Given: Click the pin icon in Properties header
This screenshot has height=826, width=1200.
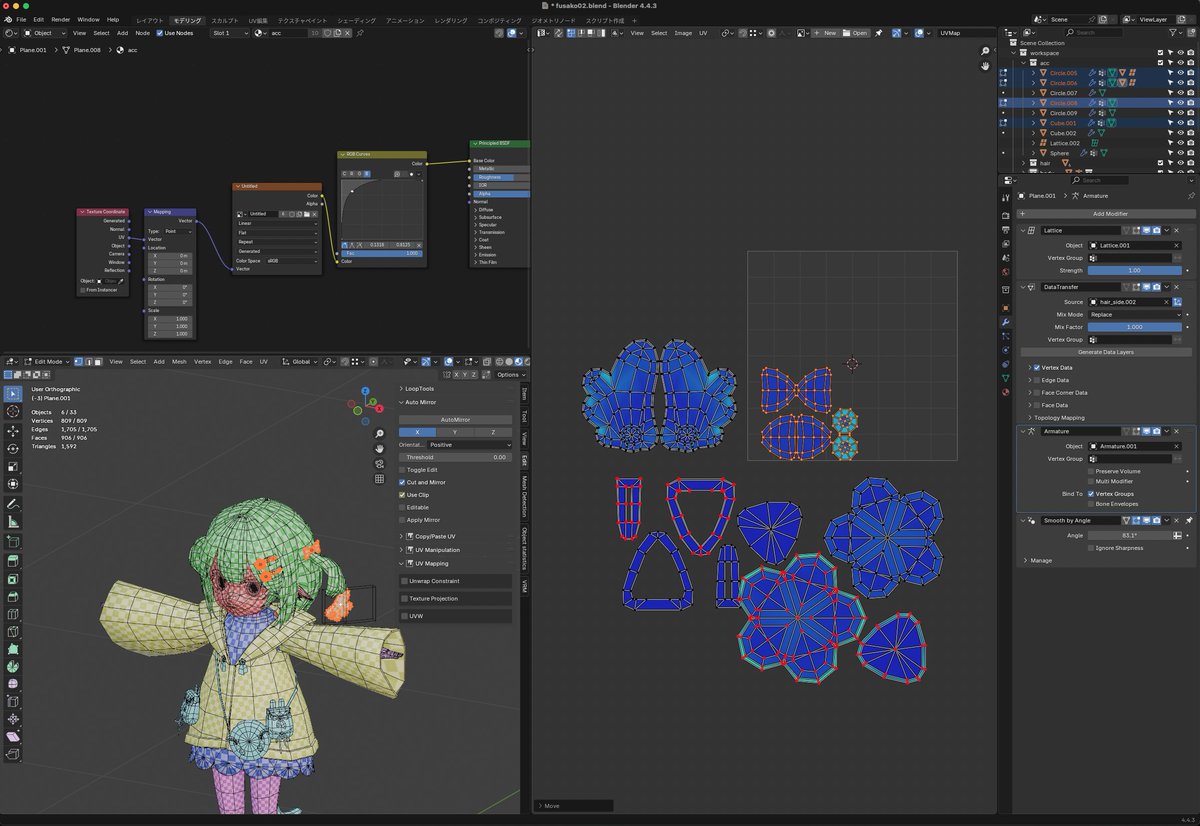Looking at the screenshot, I should click(x=1191, y=196).
